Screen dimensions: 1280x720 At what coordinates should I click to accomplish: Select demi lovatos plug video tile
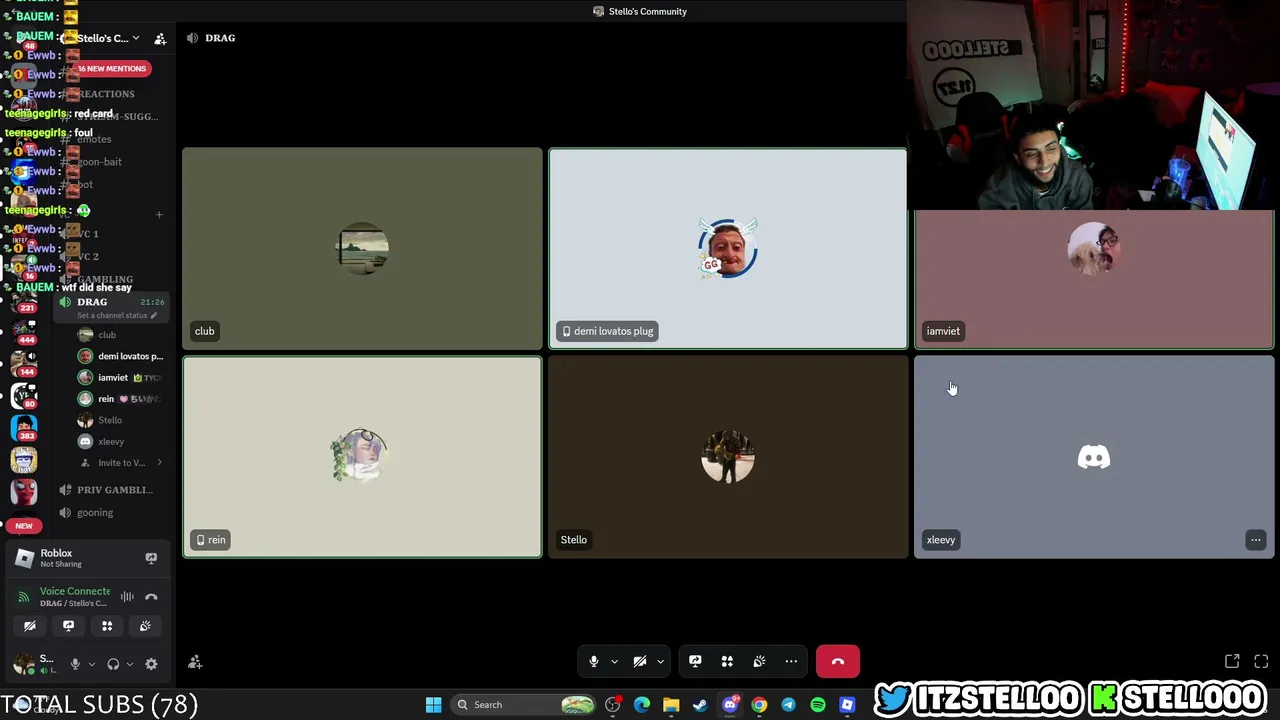click(x=728, y=249)
